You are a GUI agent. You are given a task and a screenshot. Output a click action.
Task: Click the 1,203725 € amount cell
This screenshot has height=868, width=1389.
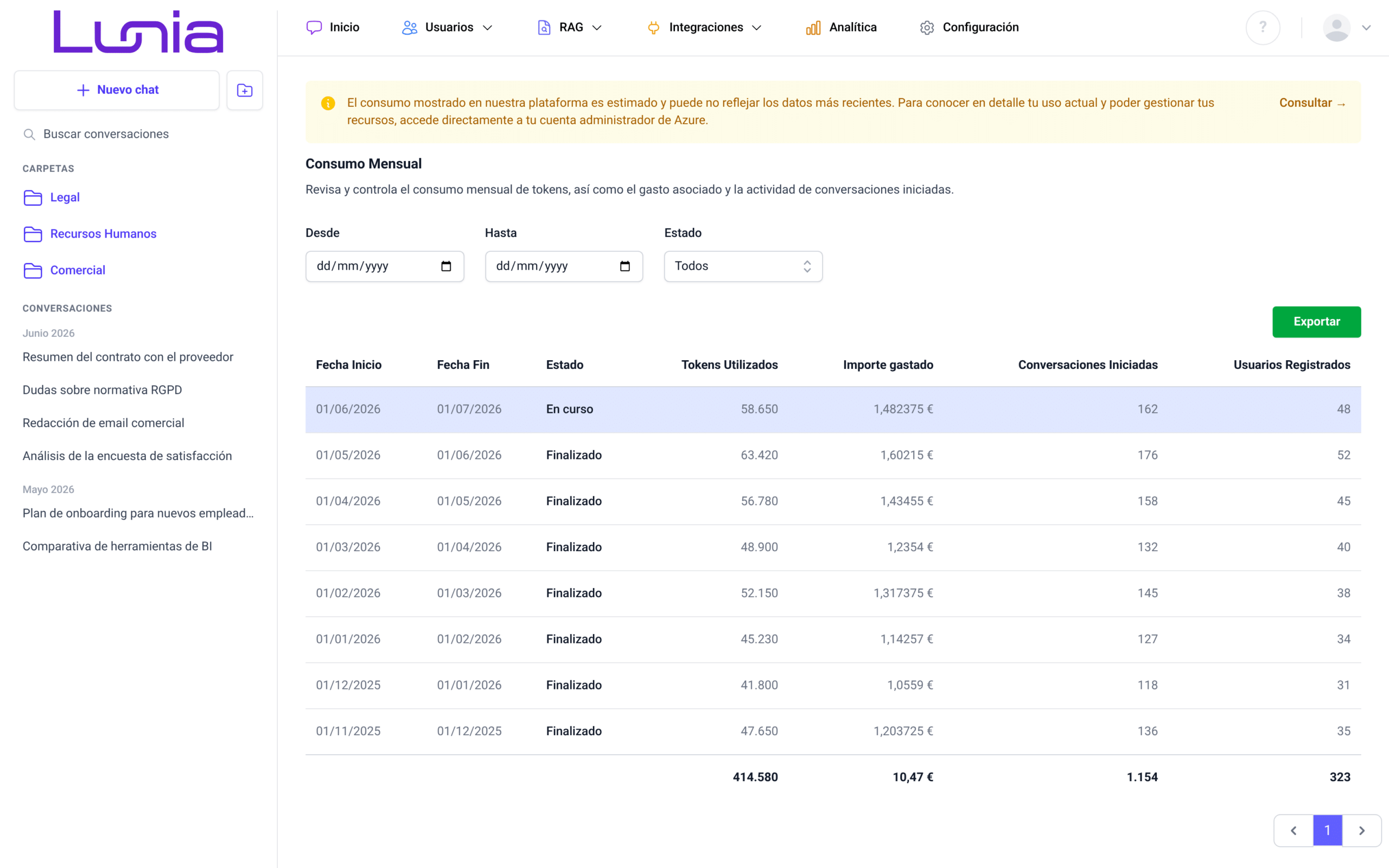[x=903, y=731]
